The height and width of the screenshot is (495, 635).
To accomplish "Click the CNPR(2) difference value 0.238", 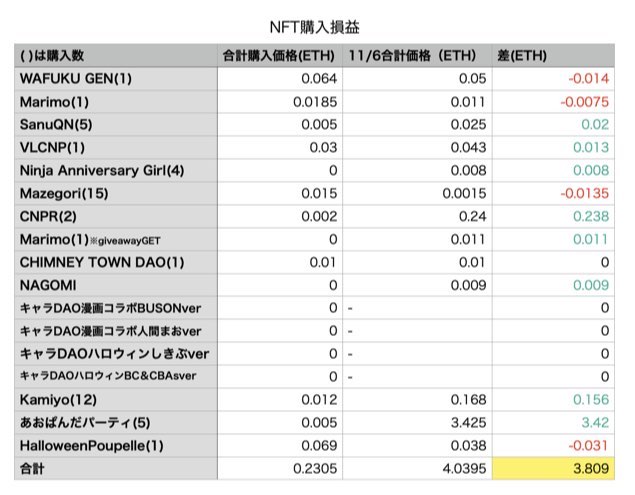I will [591, 216].
